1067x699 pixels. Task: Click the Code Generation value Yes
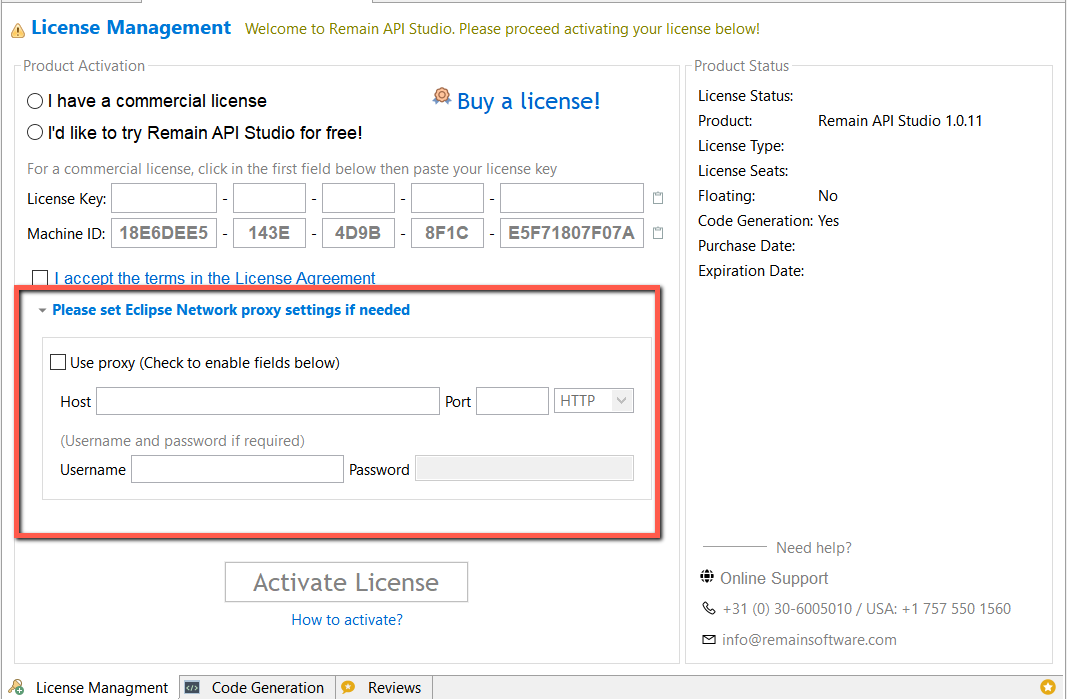tap(829, 221)
